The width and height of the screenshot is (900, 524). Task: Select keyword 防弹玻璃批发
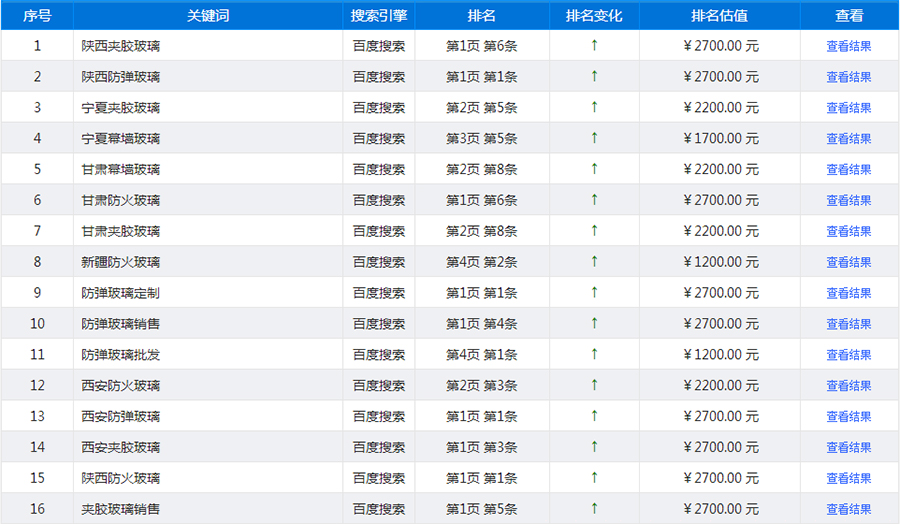[121, 355]
